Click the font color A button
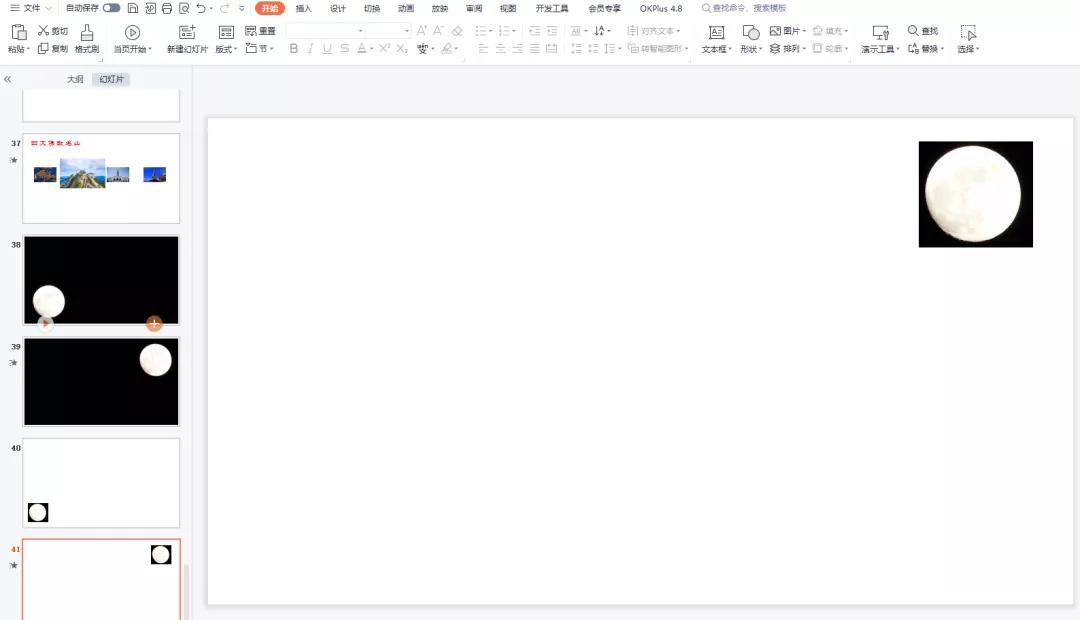This screenshot has width=1080, height=620. coord(361,48)
